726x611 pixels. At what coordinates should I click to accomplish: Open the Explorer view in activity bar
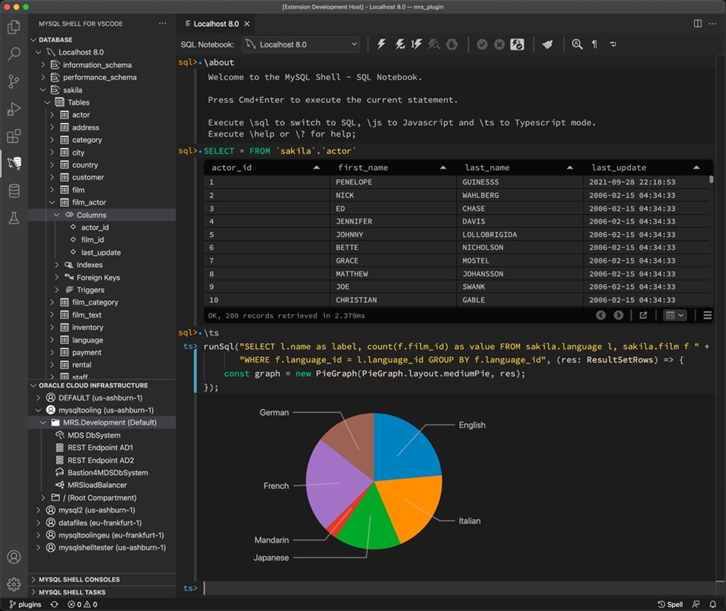pos(14,27)
